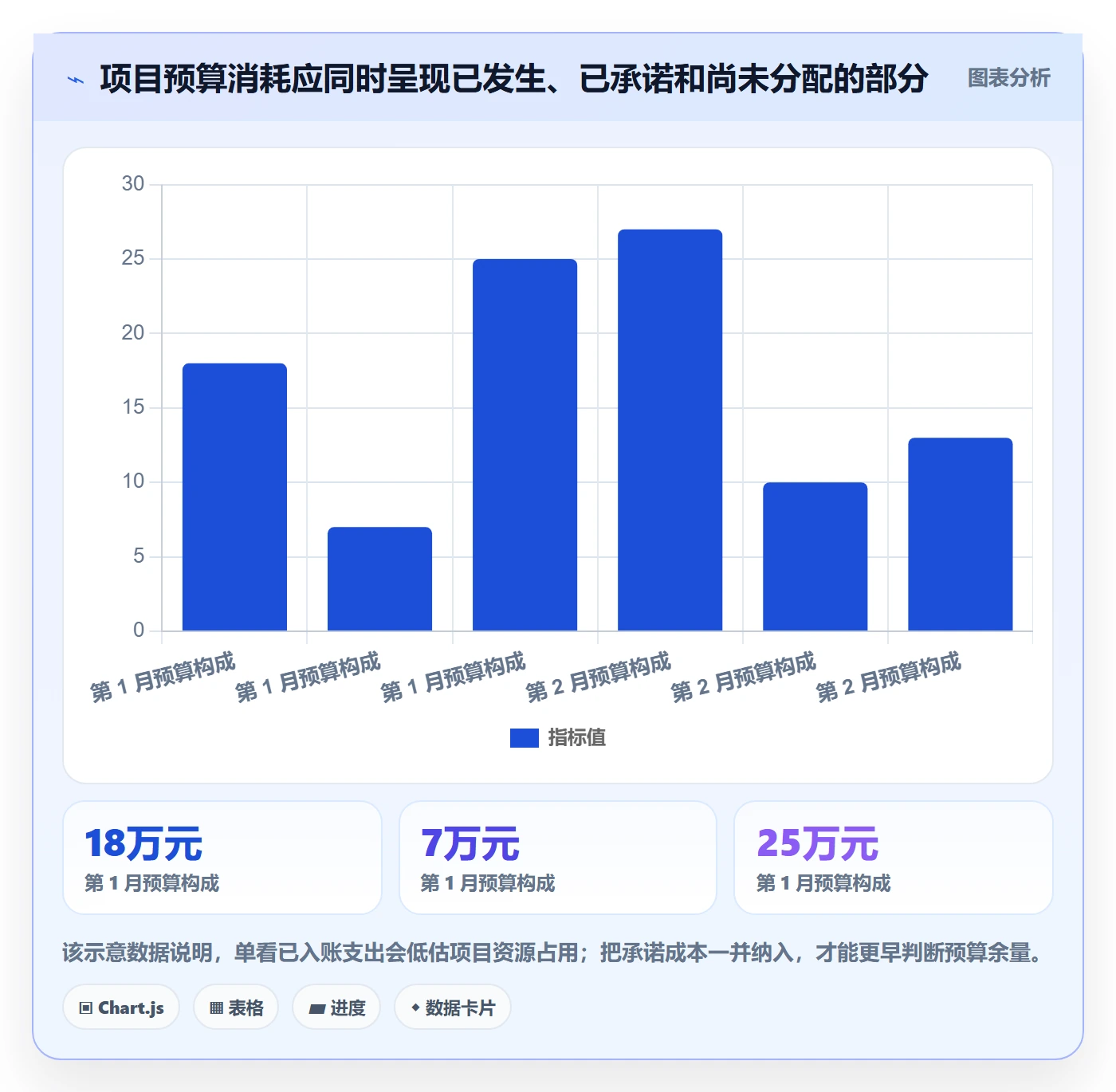Click the 进度 tag chip
Viewport: 1116px width, 1092px height.
point(336,1008)
